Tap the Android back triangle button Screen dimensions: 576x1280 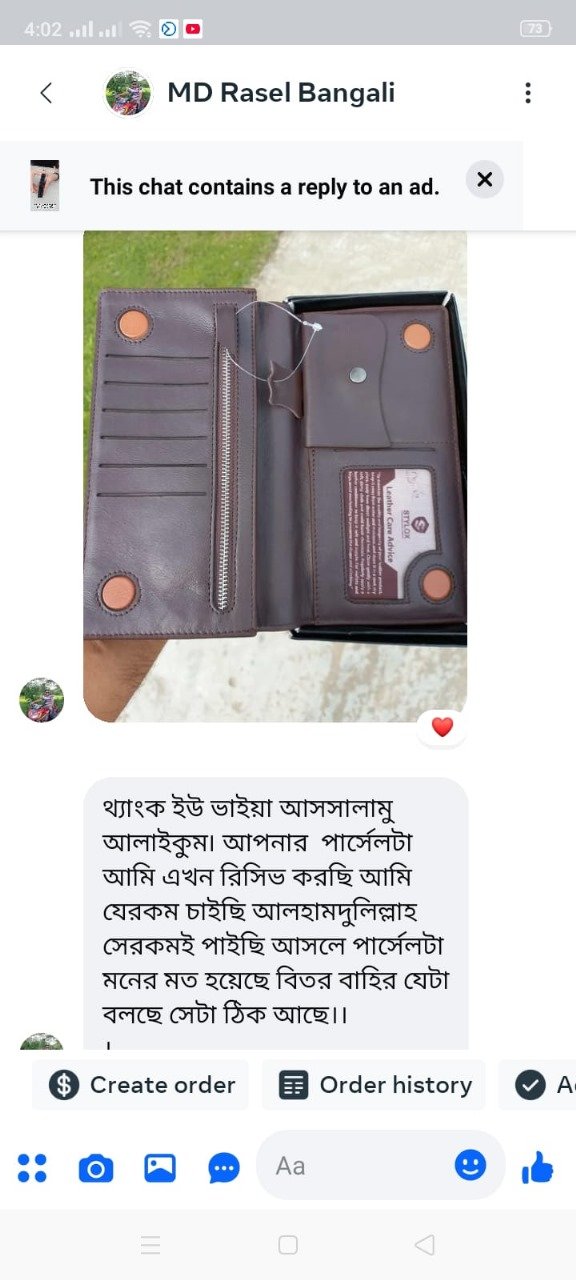coord(425,1245)
